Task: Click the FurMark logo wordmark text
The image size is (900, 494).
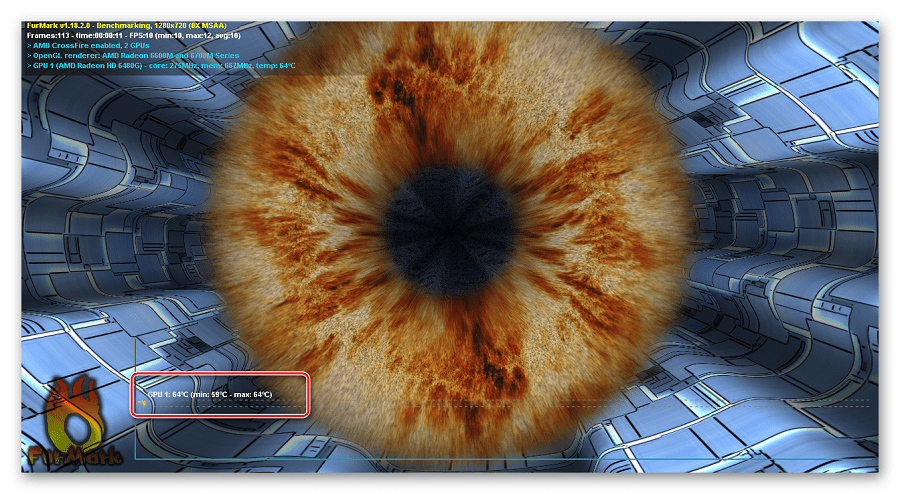Action: click(x=77, y=457)
